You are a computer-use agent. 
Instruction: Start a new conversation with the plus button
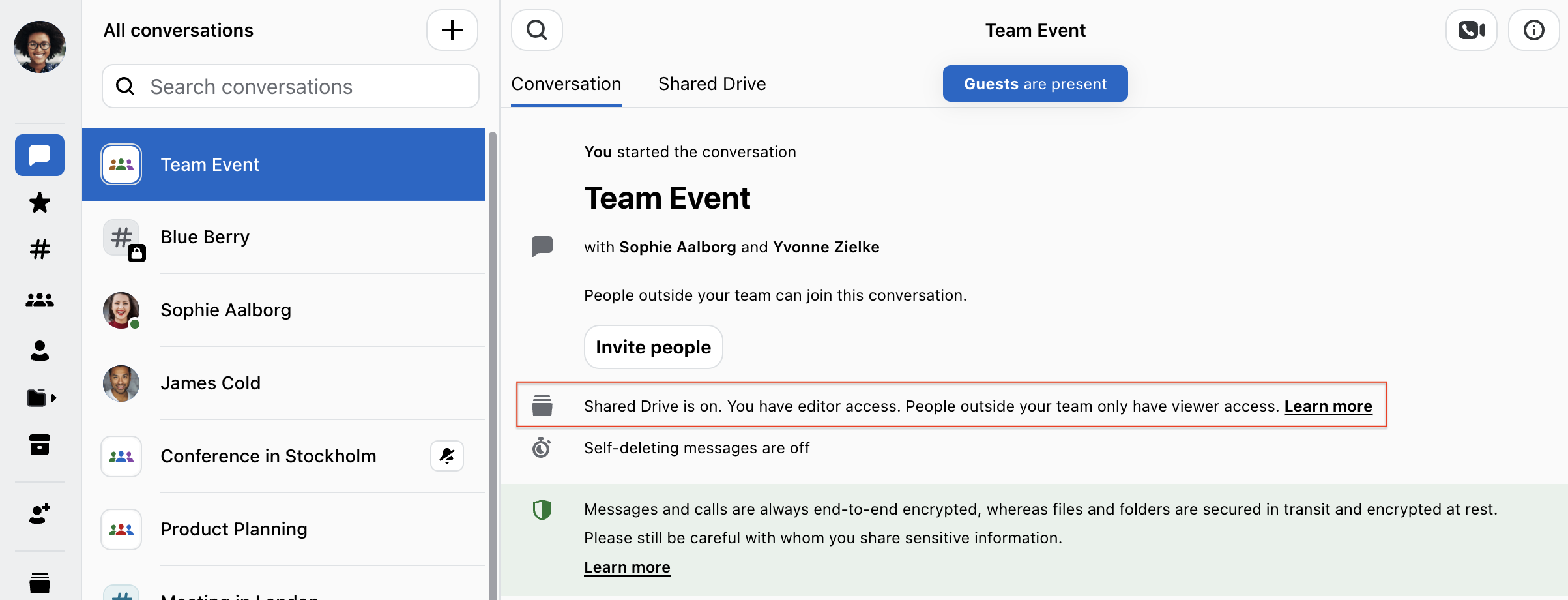[x=452, y=30]
